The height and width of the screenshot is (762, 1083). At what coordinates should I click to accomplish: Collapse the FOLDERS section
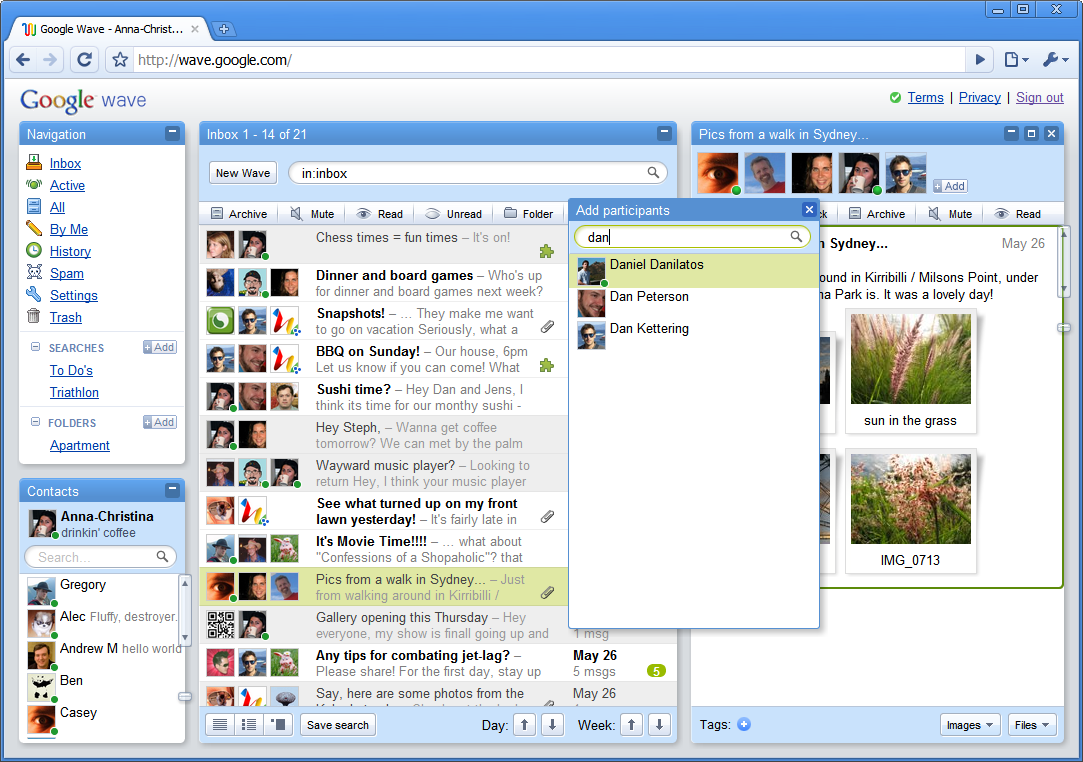(x=36, y=423)
